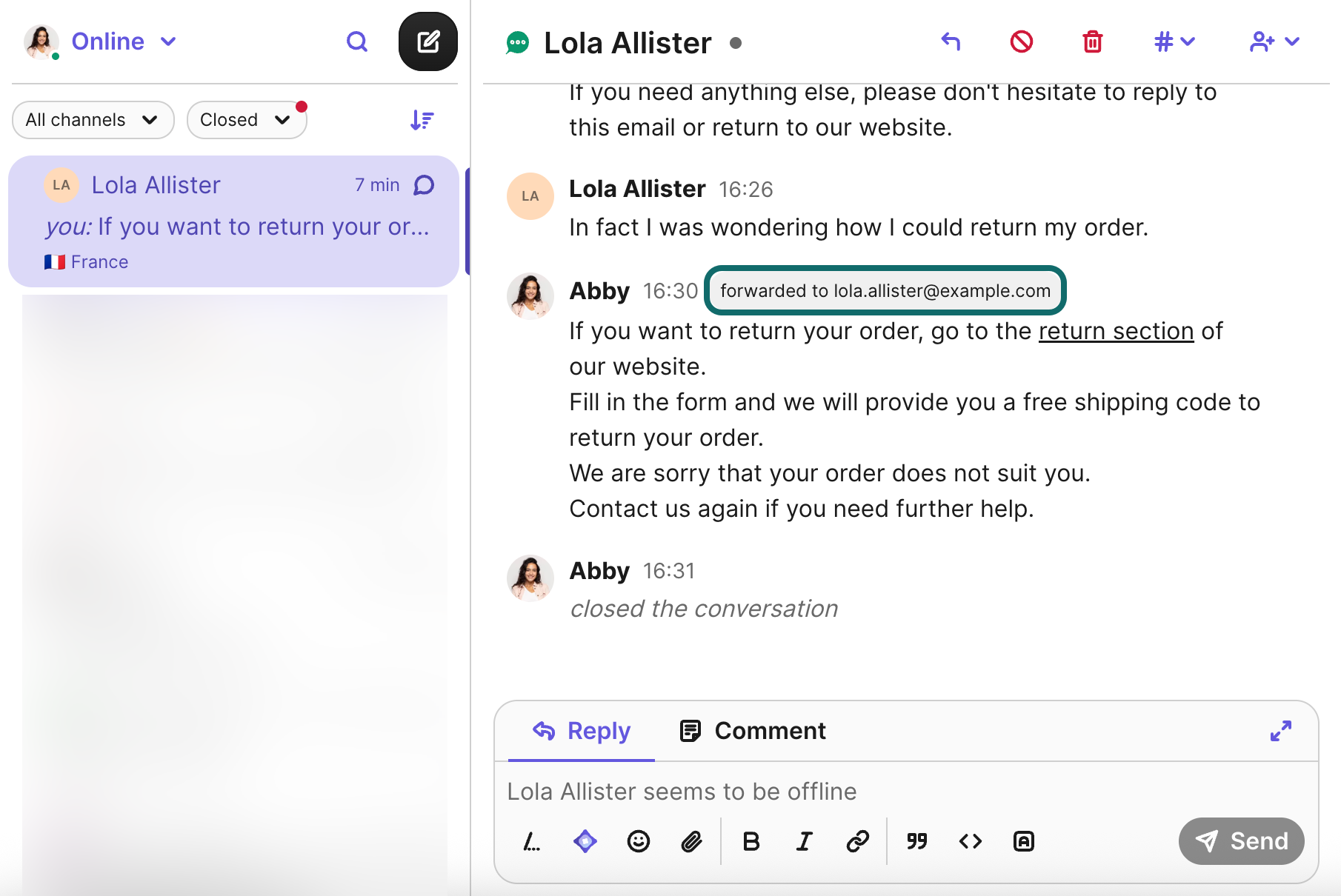Switch to the Comment tab
Image resolution: width=1341 pixels, height=896 pixels.
click(x=753, y=731)
